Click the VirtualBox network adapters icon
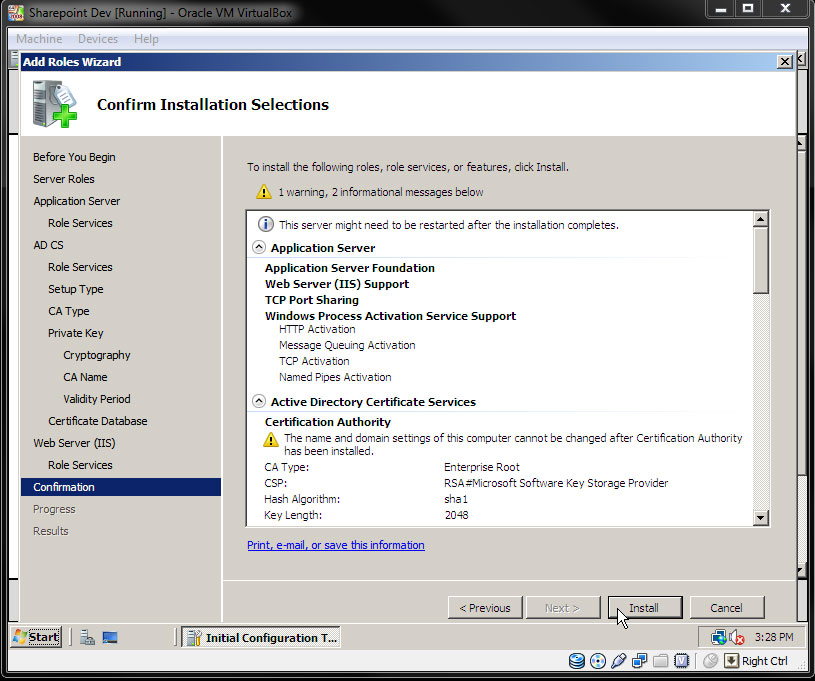 639,661
